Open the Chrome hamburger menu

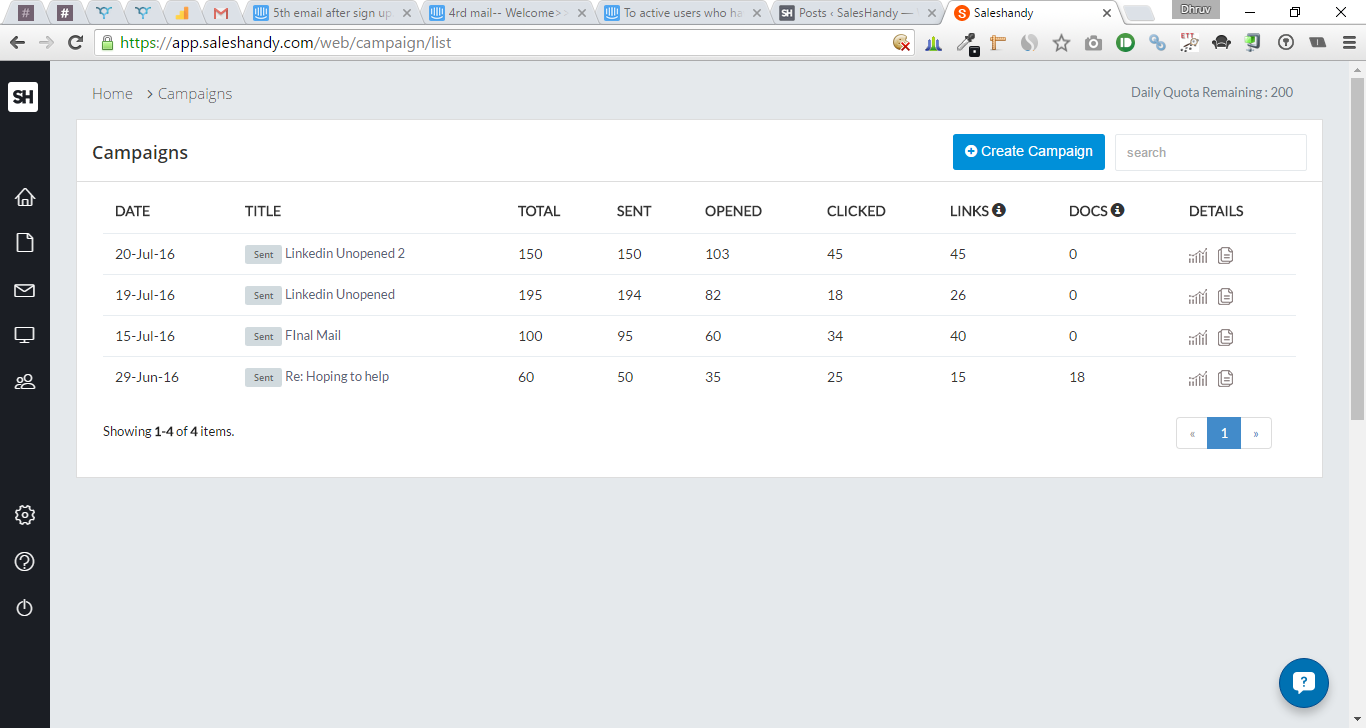[1349, 43]
